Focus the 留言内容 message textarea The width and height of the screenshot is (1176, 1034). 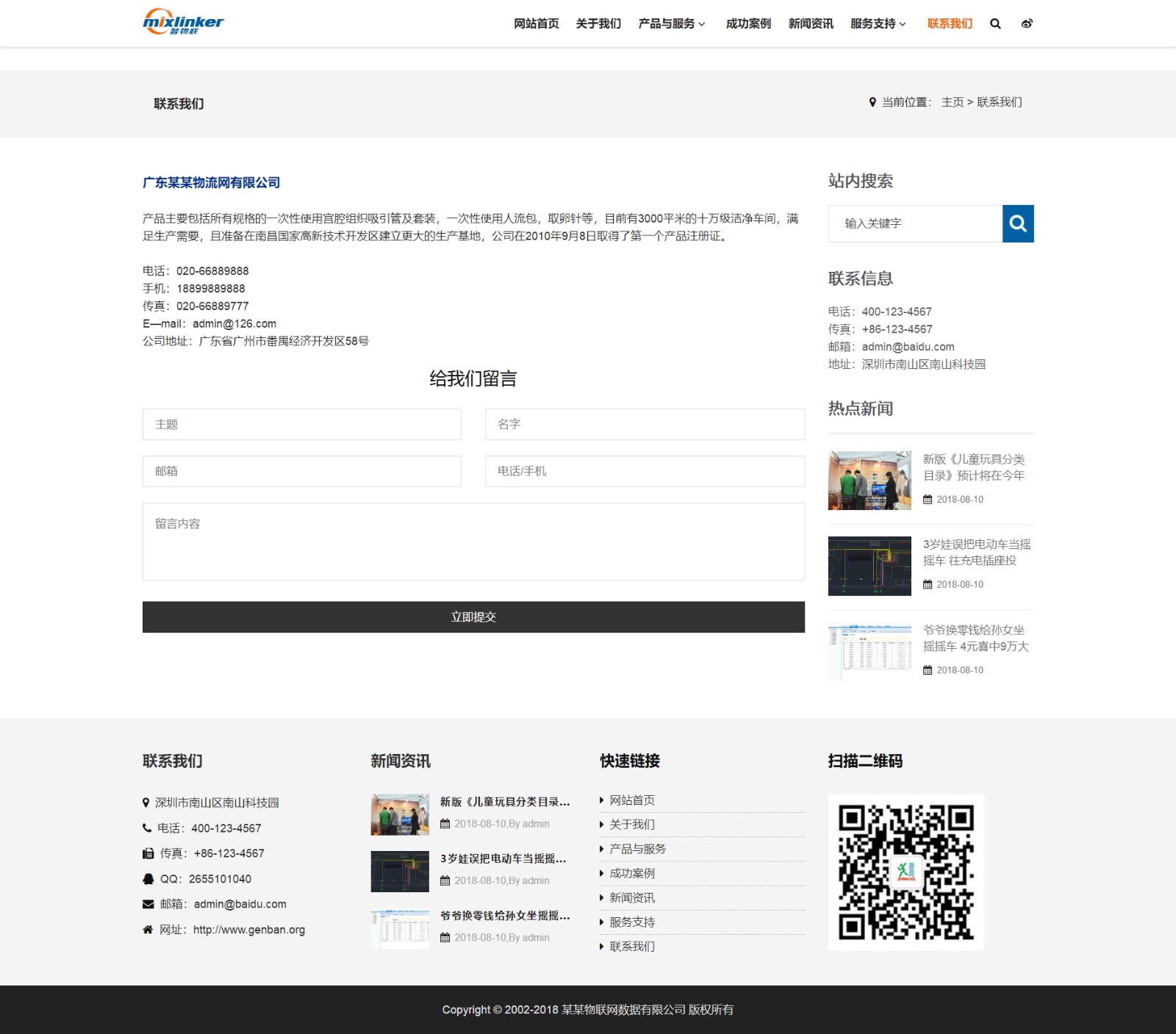(473, 542)
